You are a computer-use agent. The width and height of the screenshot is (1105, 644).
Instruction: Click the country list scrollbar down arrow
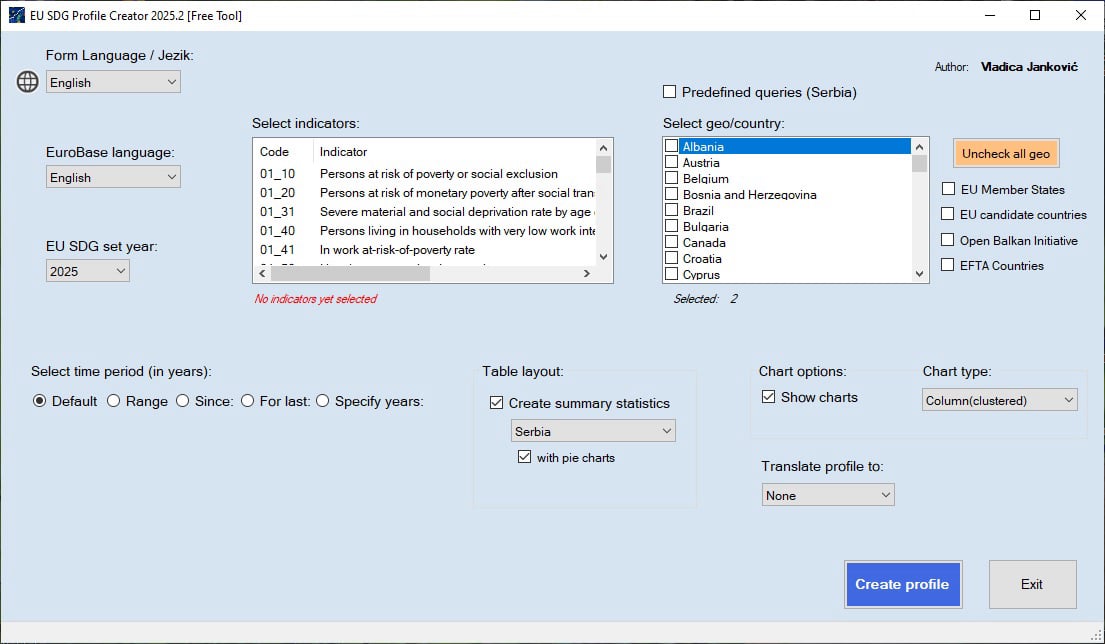(x=919, y=272)
